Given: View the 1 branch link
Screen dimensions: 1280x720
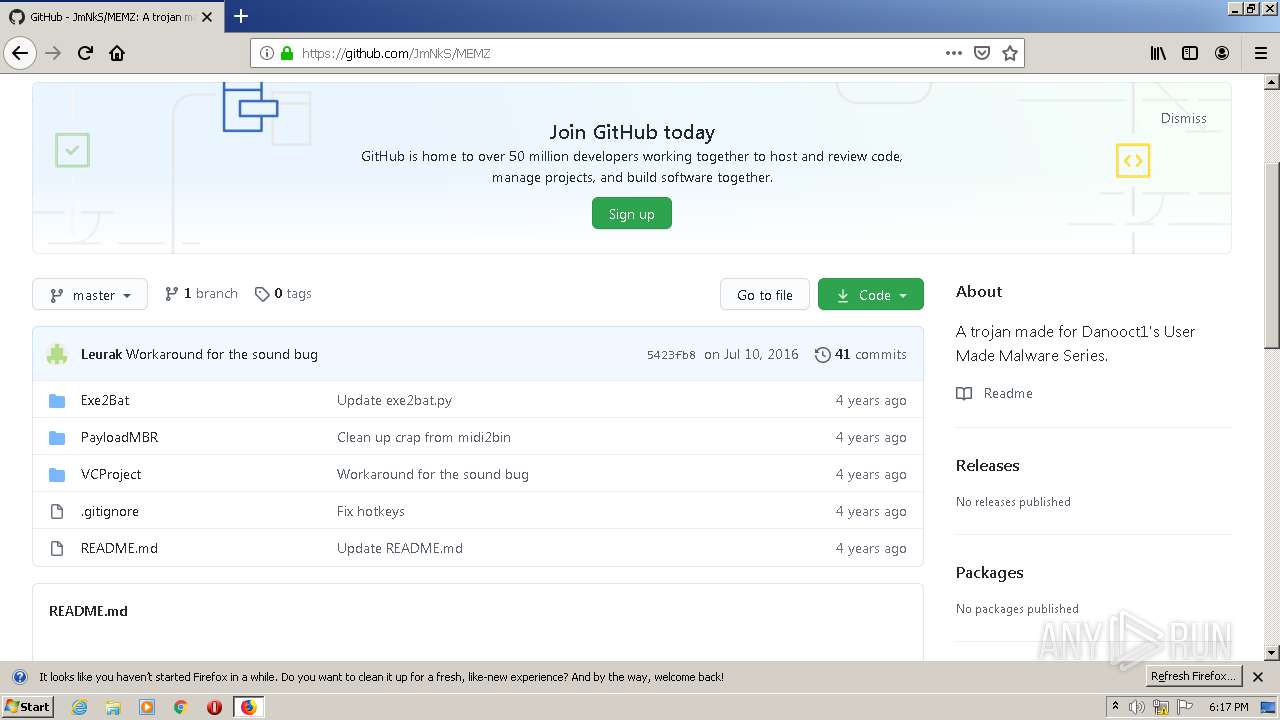Looking at the screenshot, I should tap(201, 294).
